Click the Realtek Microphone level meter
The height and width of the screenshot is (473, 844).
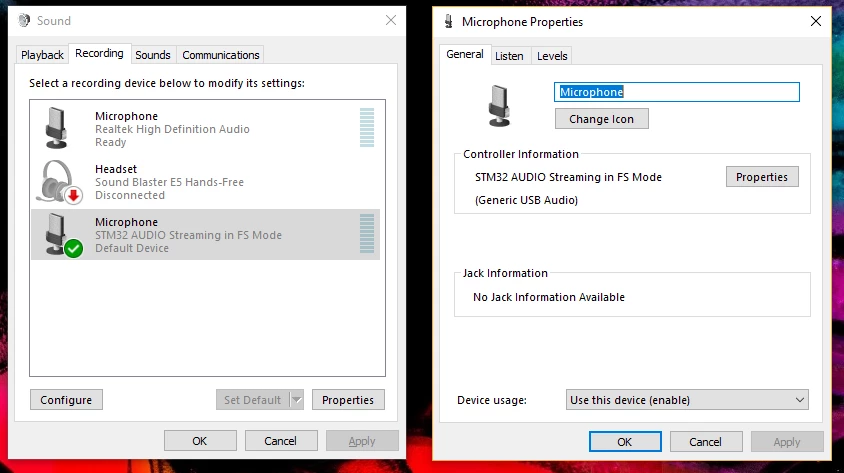(367, 128)
